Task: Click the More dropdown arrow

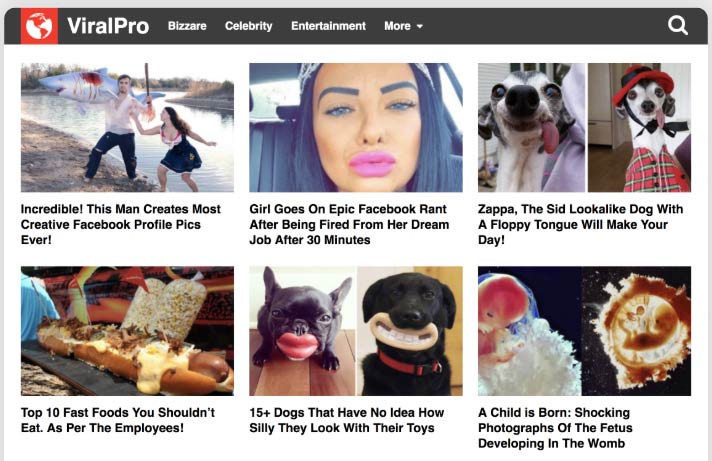Action: point(420,27)
